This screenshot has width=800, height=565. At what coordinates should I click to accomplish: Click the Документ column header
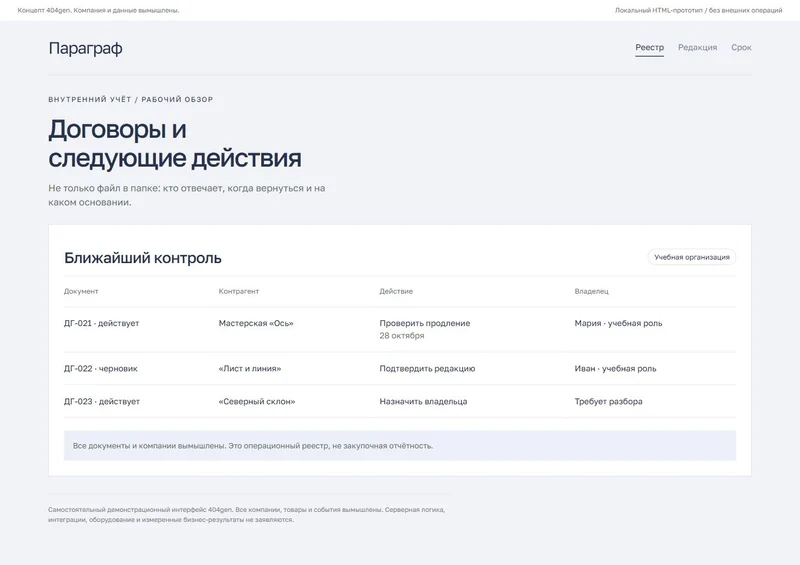click(x=81, y=291)
